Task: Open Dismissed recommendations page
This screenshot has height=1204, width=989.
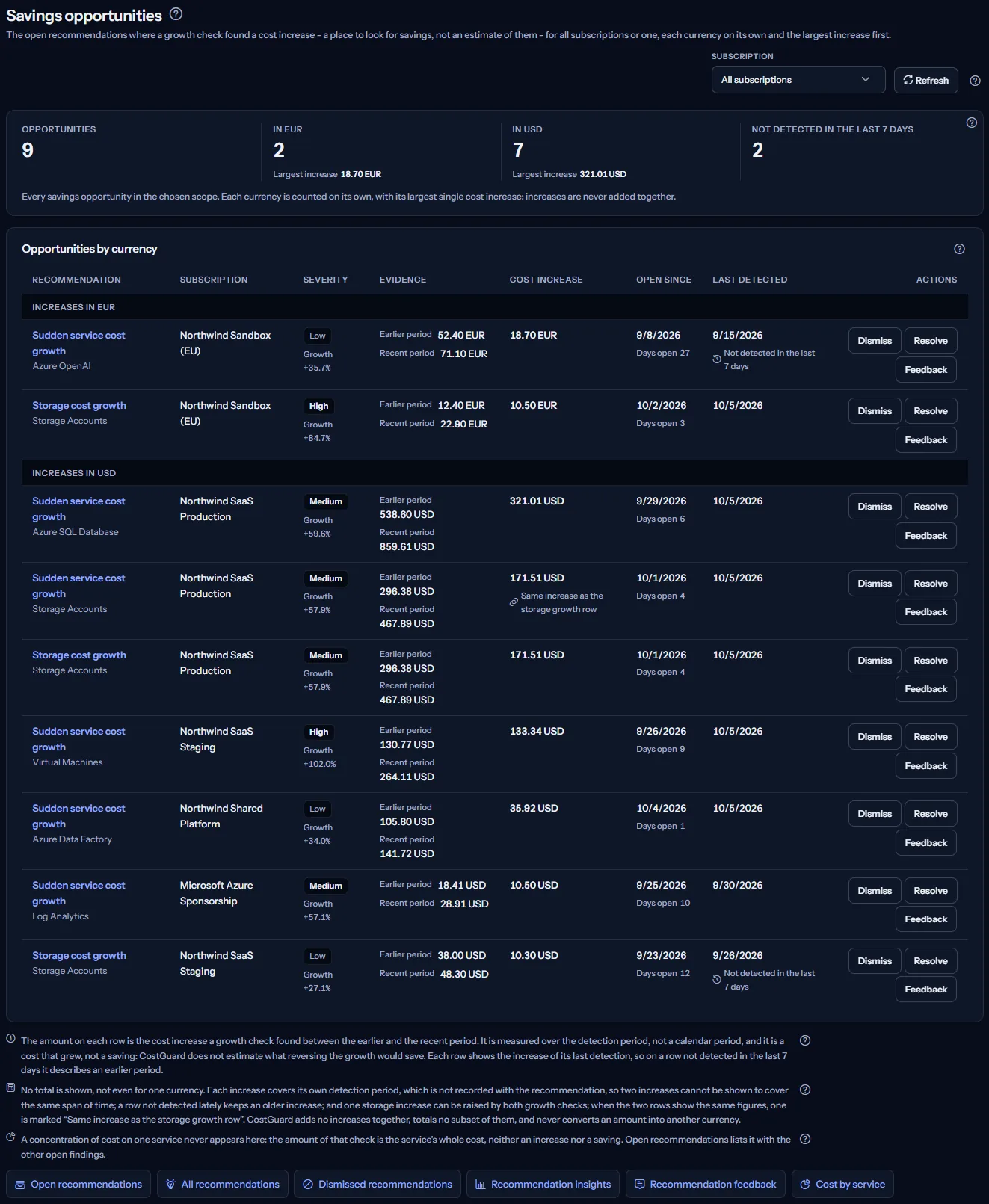Action: tap(378, 1184)
